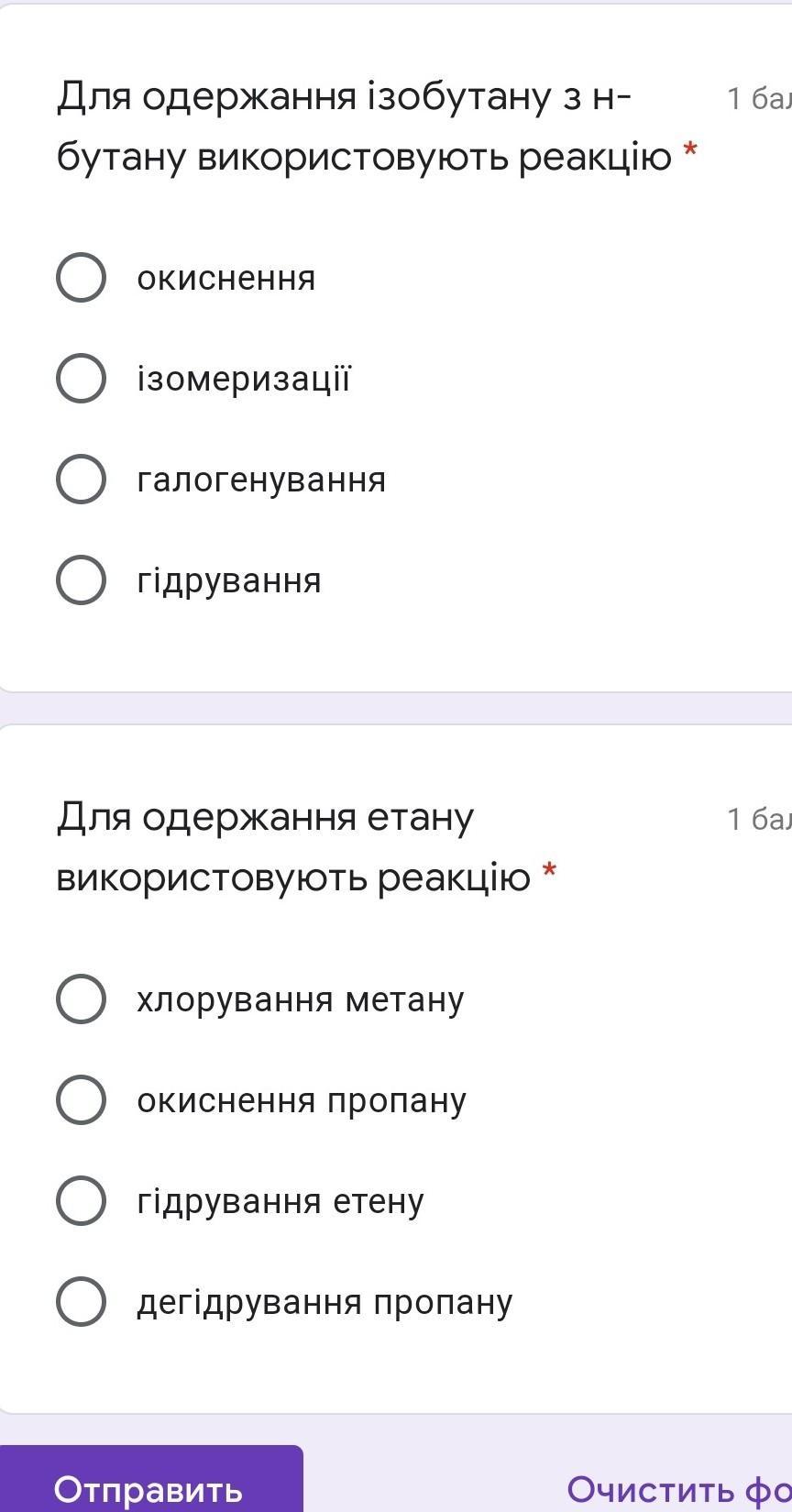Click the points label of the ethane question
The image size is (792, 1512).
[x=758, y=819]
